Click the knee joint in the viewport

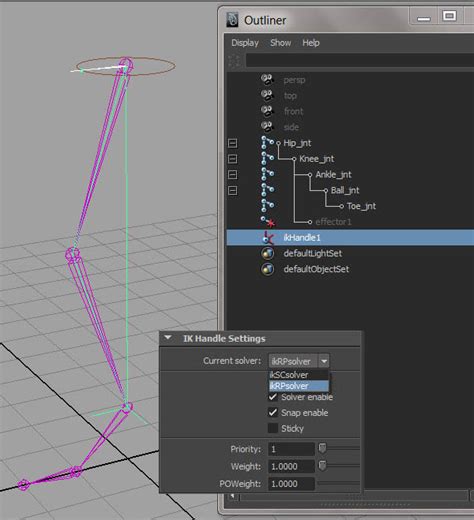[72, 255]
